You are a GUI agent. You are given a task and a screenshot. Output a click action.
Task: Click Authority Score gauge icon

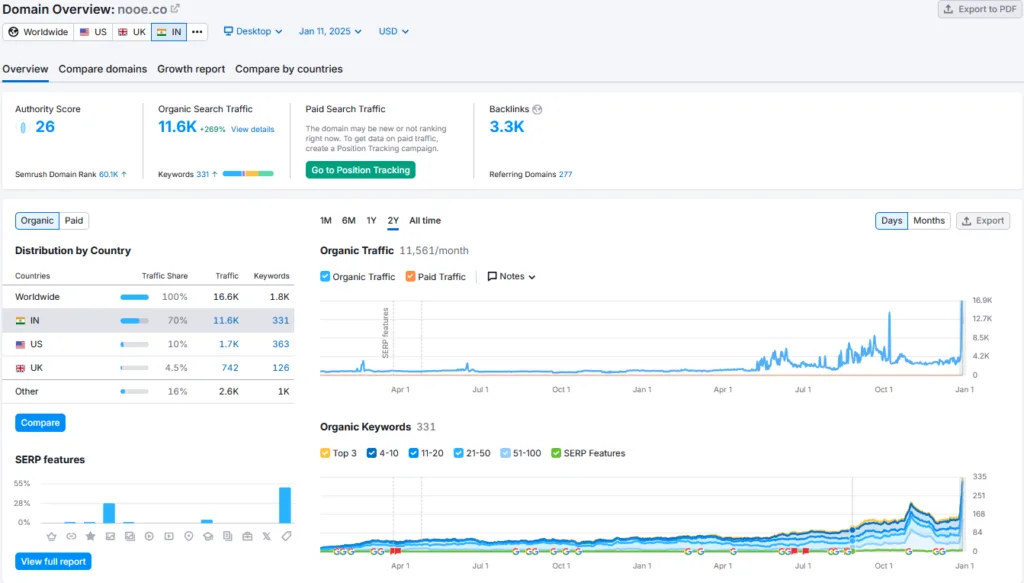click(x=23, y=127)
